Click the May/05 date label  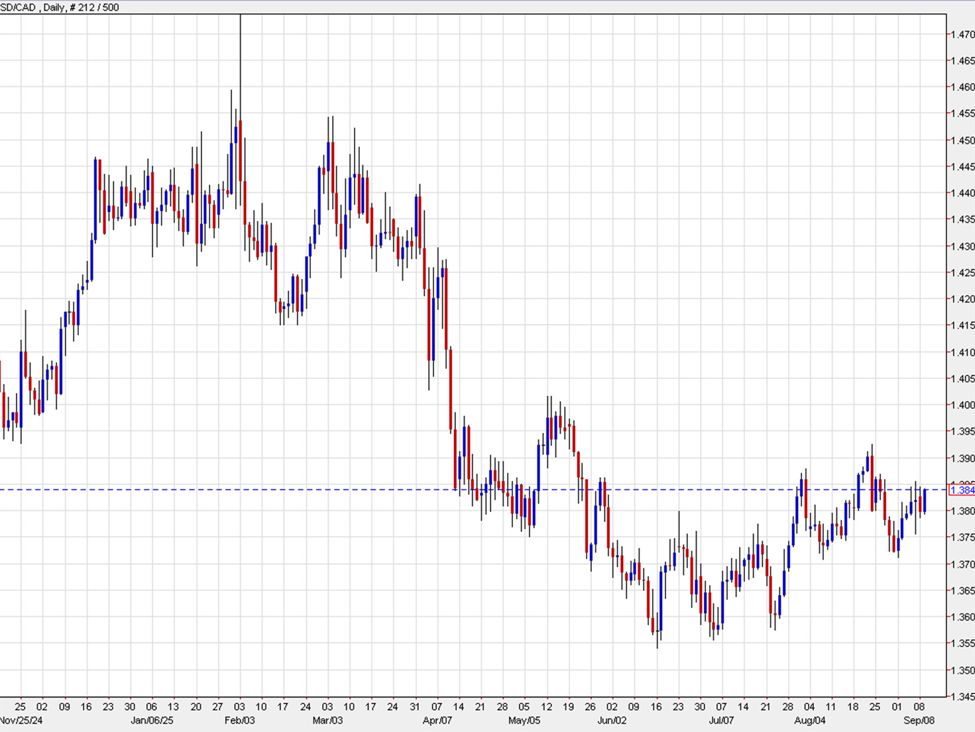[x=525, y=717]
